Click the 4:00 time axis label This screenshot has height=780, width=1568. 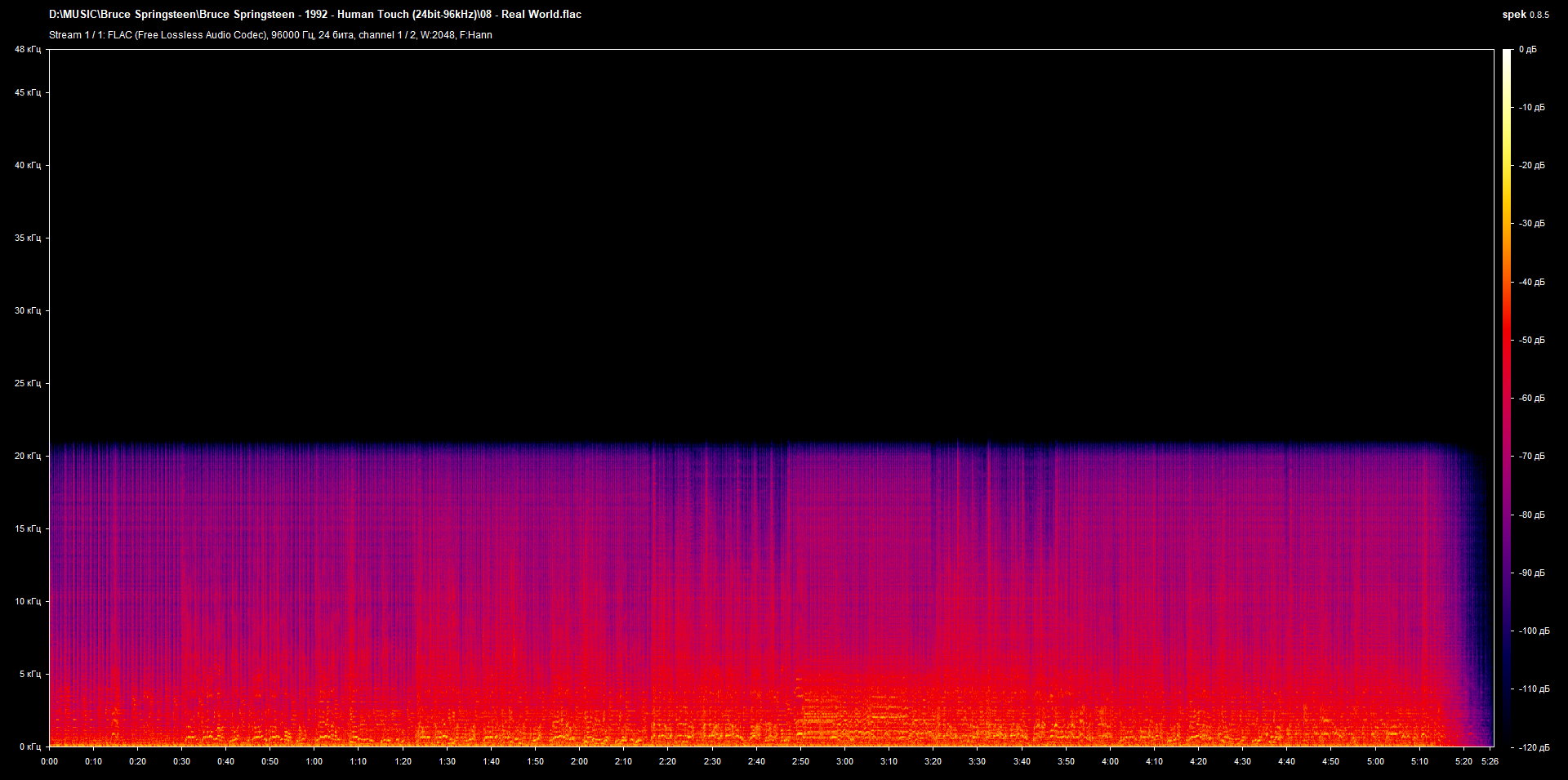tap(1110, 761)
